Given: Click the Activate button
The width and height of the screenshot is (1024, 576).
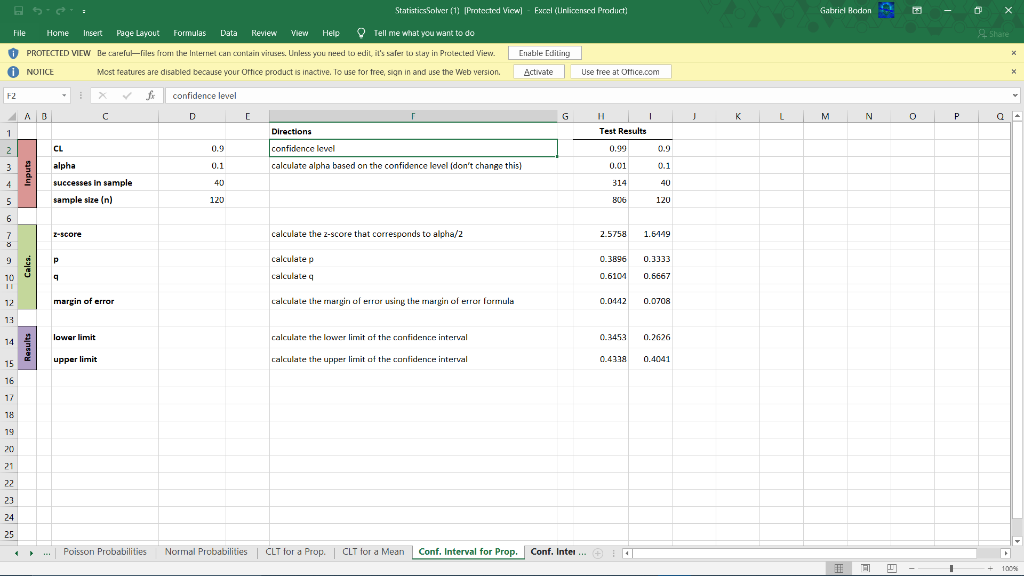Looking at the screenshot, I should [538, 72].
